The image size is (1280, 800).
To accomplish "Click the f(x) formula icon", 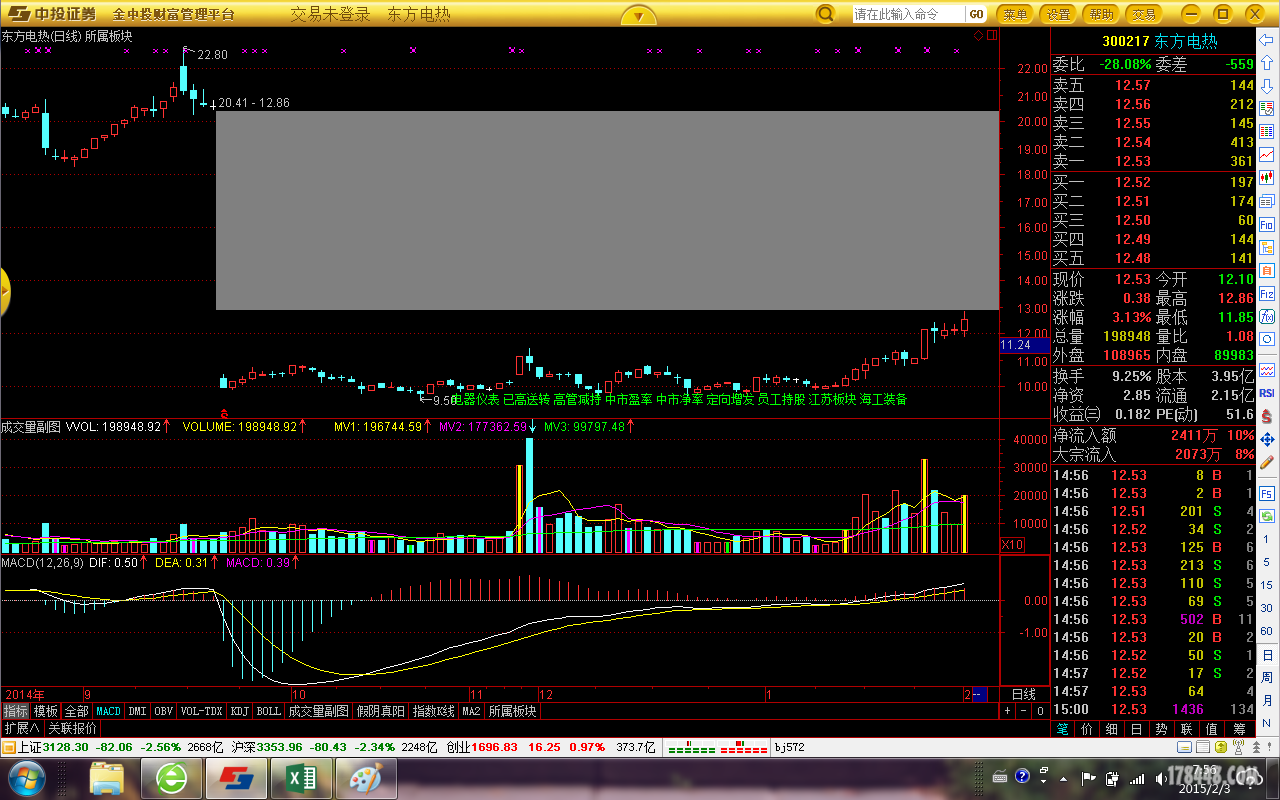I will (1267, 294).
